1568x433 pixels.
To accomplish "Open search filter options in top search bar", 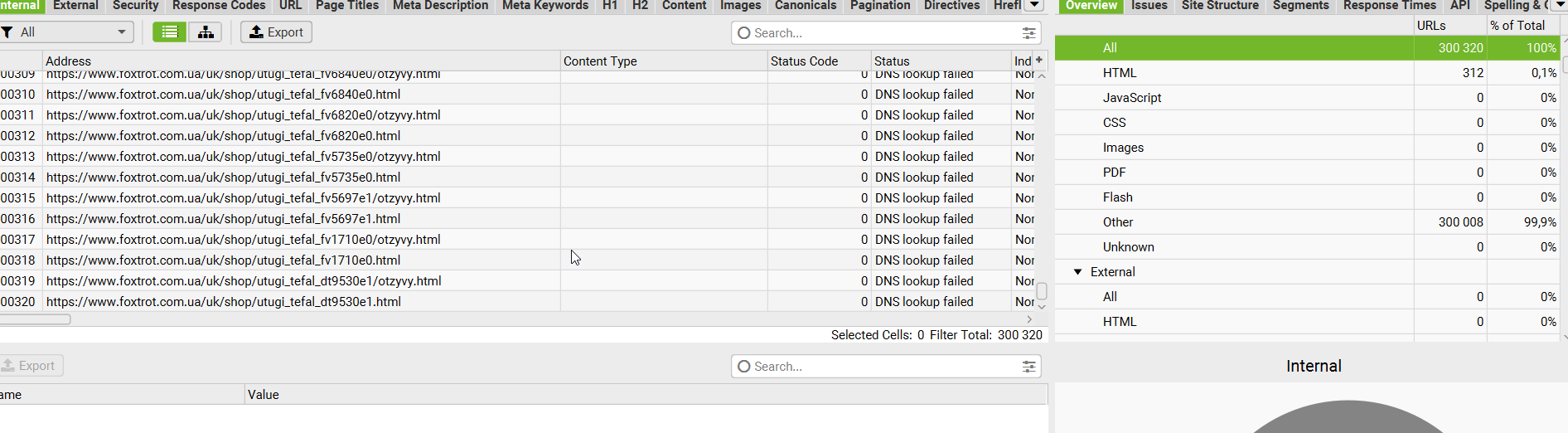I will 1028,33.
